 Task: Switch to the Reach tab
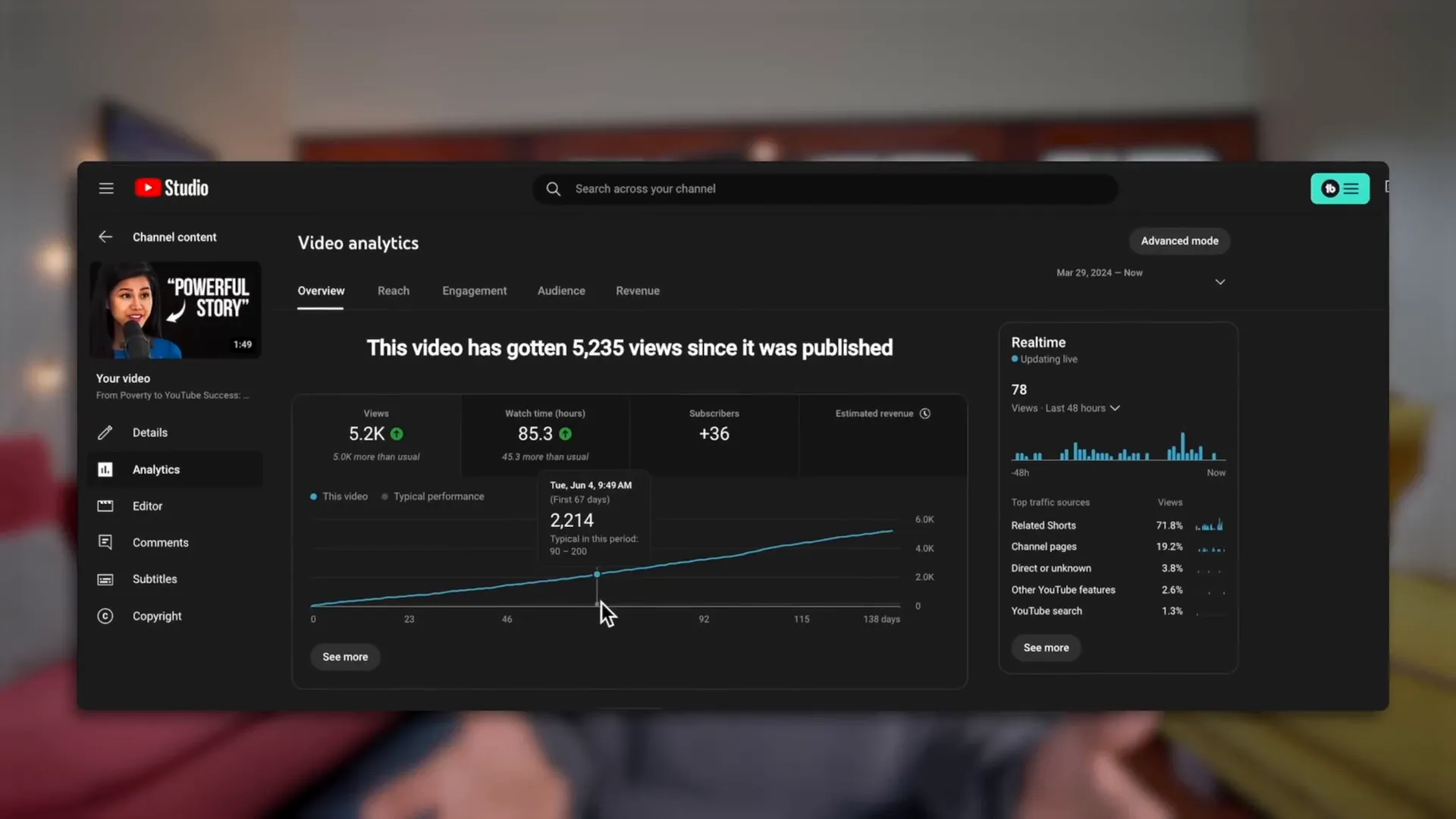pyautogui.click(x=393, y=290)
